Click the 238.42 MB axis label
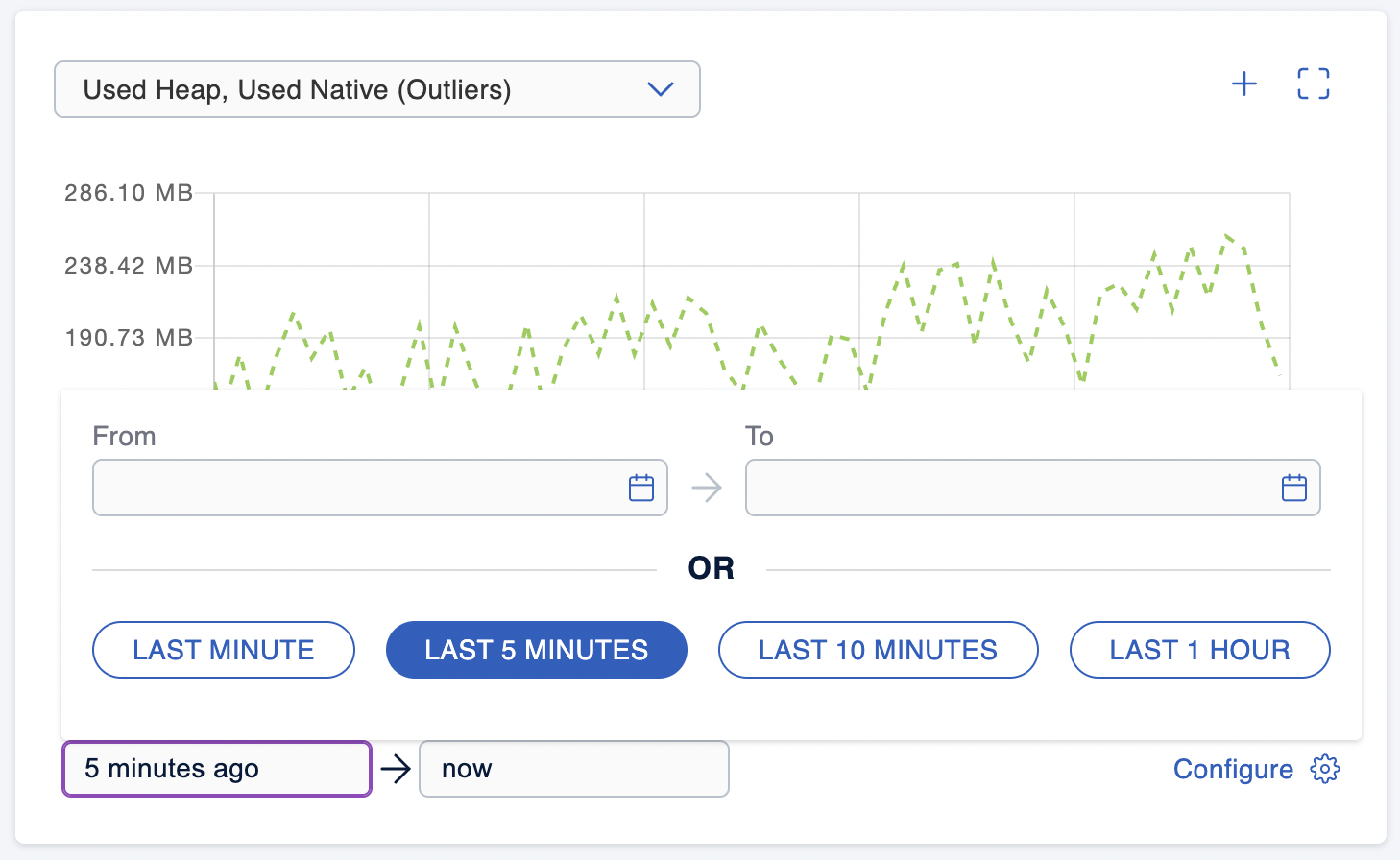1400x860 pixels. pos(129,265)
